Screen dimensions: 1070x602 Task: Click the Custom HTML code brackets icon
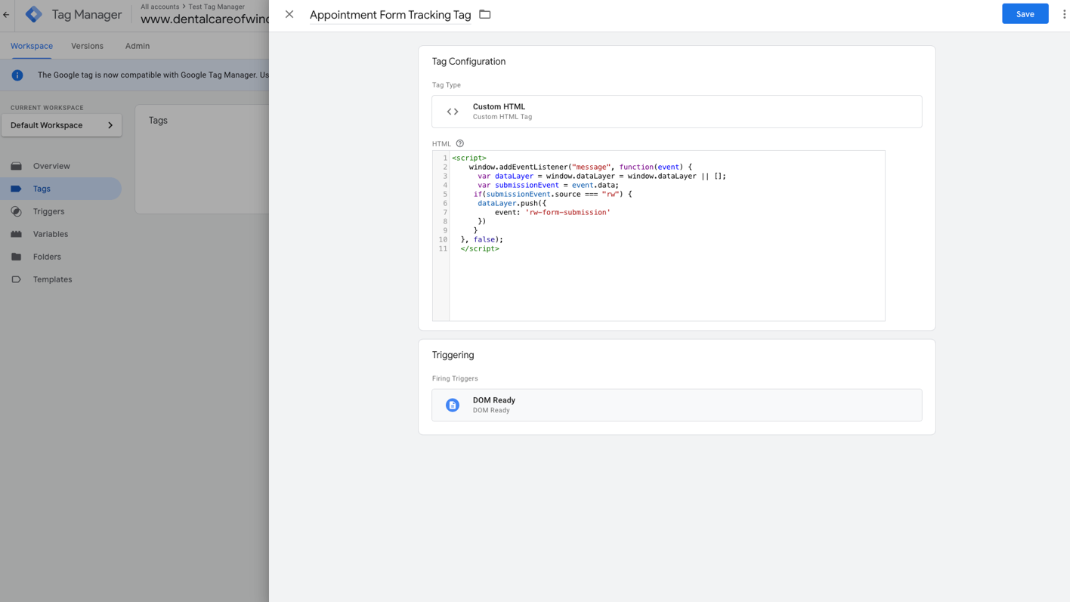pos(452,111)
